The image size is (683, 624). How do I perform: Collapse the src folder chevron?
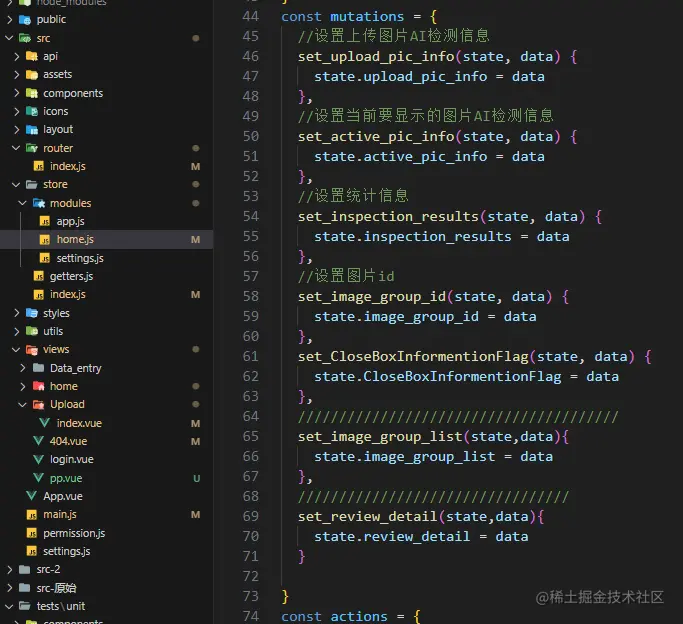(9, 38)
